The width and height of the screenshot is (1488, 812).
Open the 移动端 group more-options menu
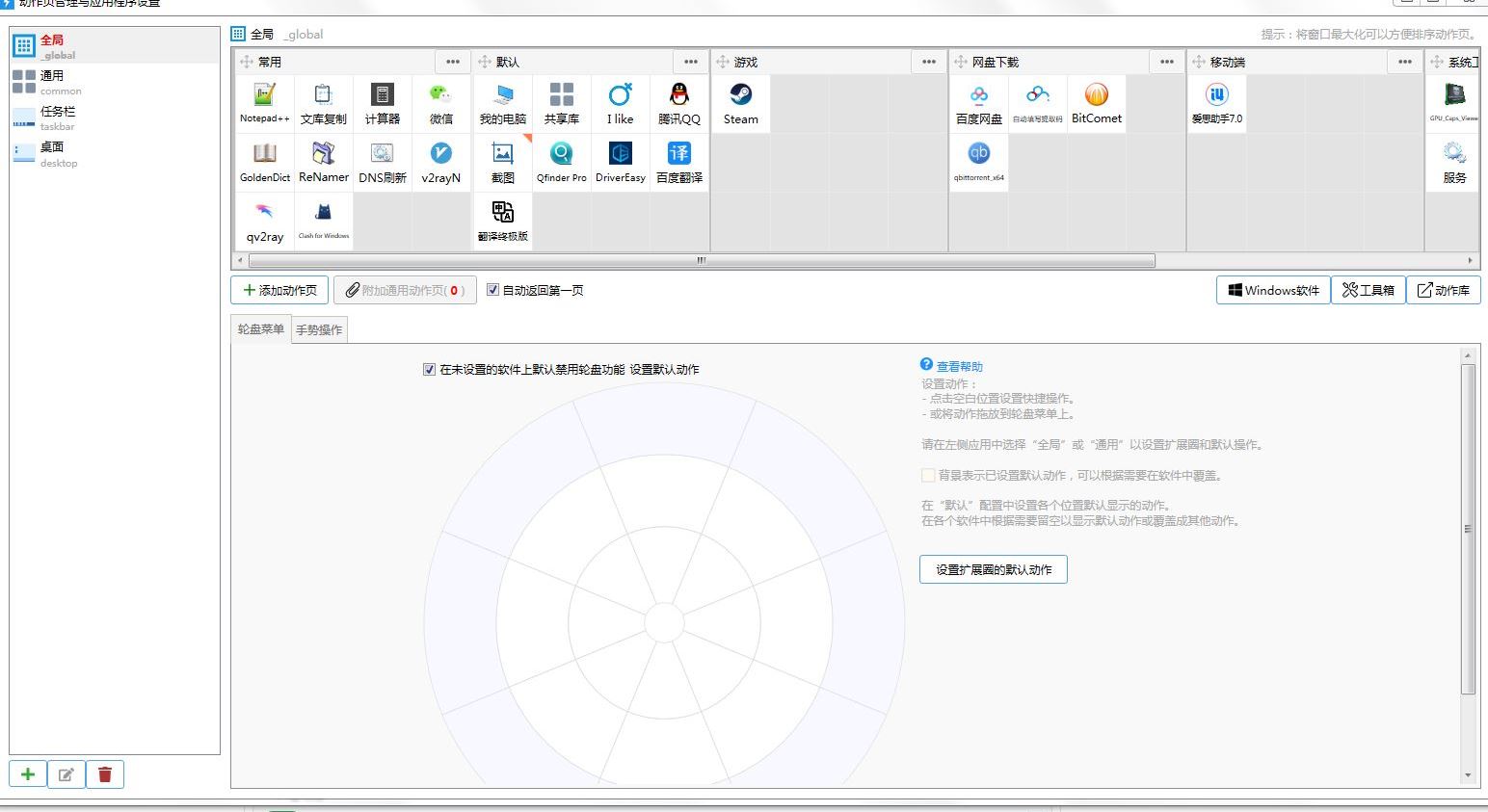coord(1405,62)
